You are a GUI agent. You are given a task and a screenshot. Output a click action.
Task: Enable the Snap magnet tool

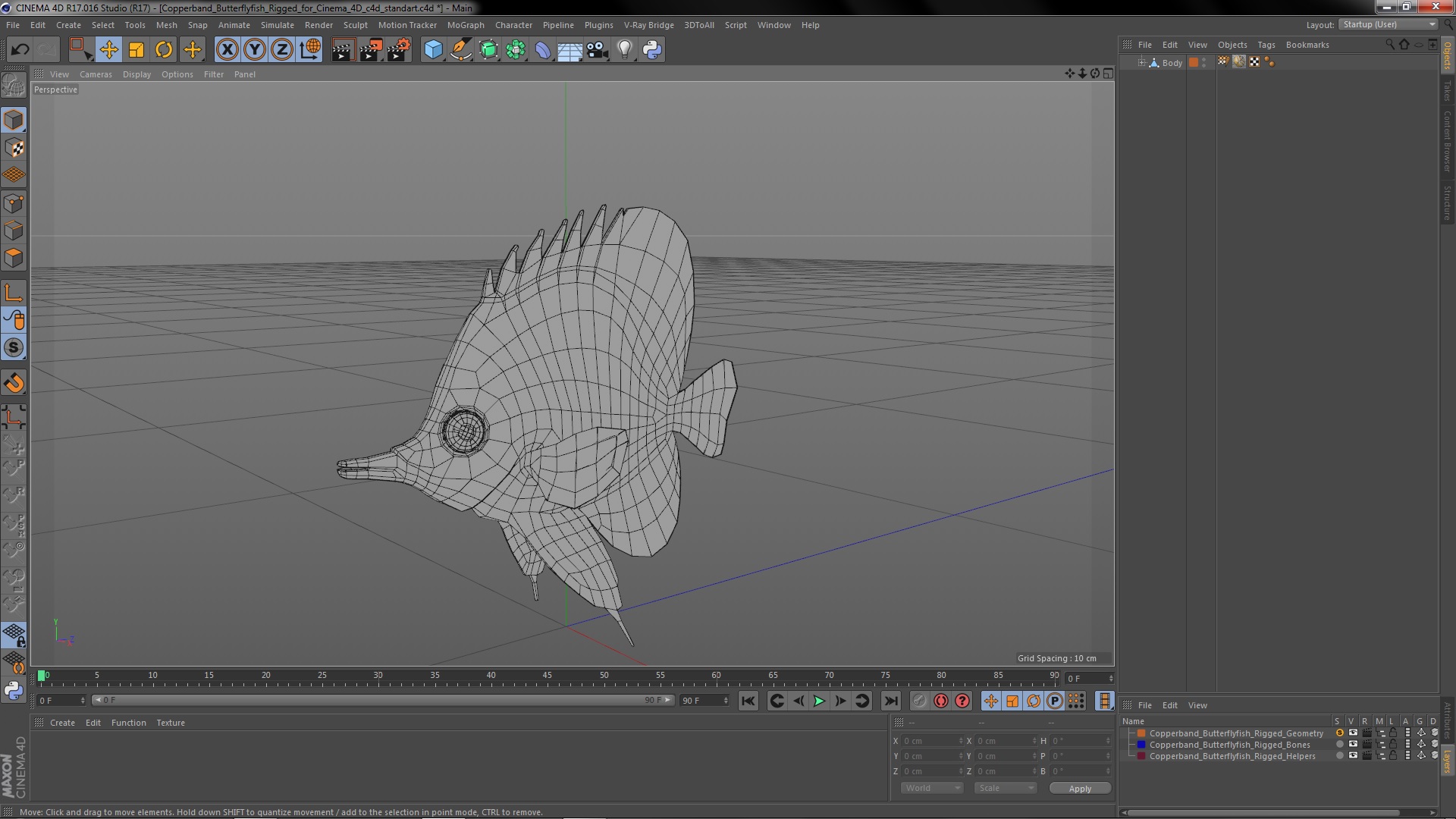(14, 383)
